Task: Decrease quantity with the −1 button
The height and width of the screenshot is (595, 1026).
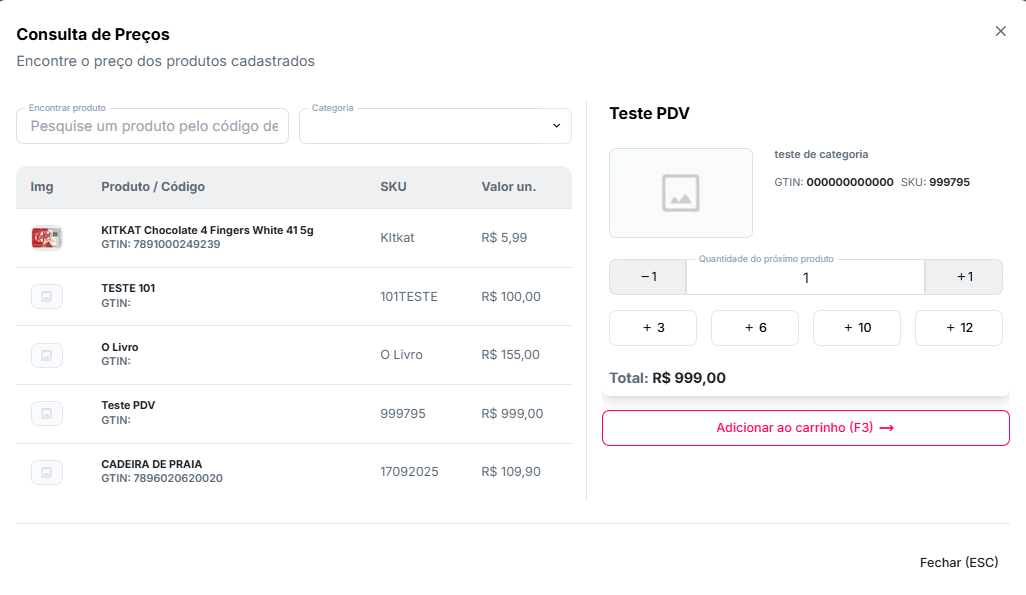Action: [x=648, y=277]
